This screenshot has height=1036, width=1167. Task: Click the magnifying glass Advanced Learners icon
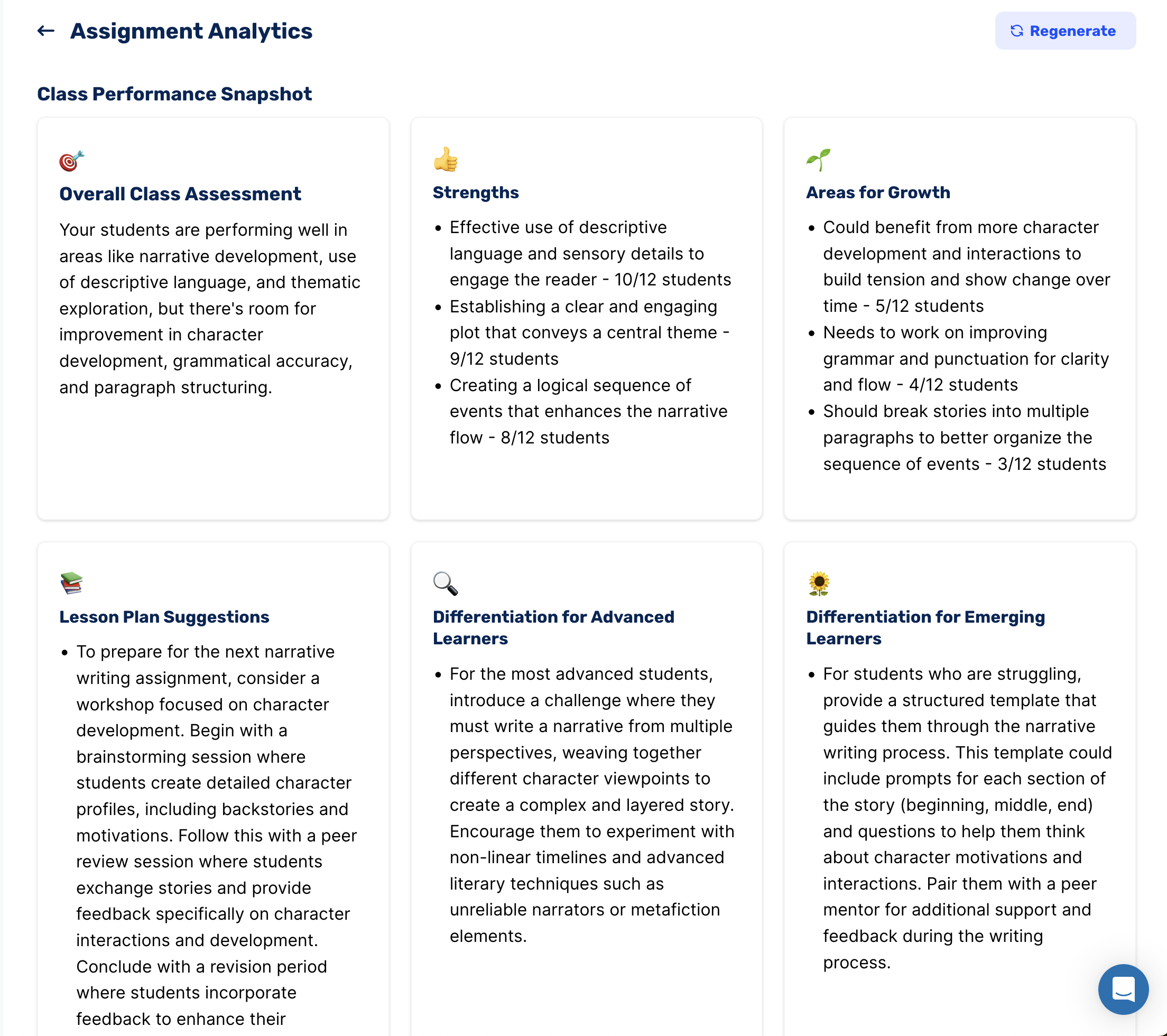pyautogui.click(x=446, y=583)
